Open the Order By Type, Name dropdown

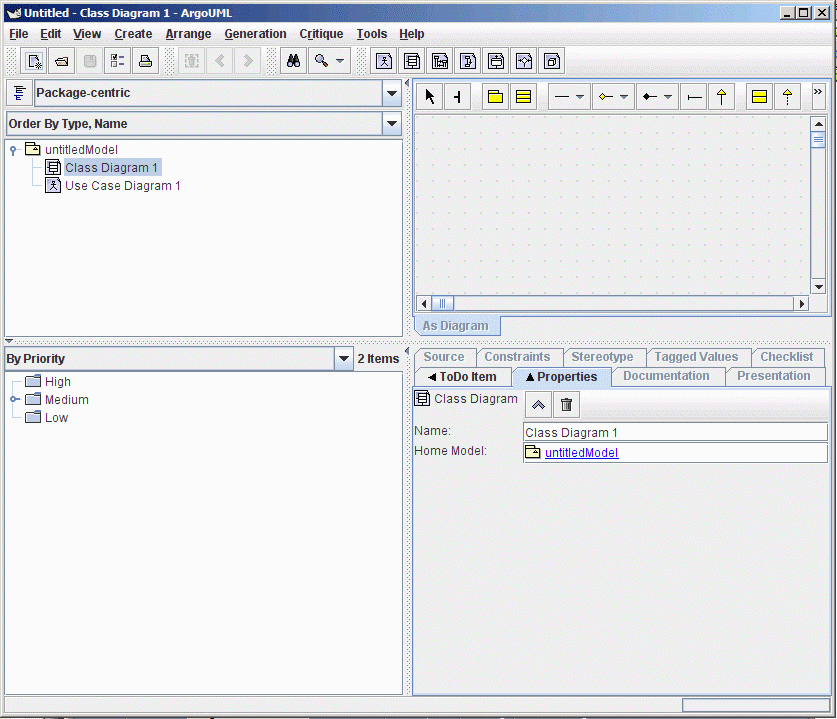tap(392, 124)
